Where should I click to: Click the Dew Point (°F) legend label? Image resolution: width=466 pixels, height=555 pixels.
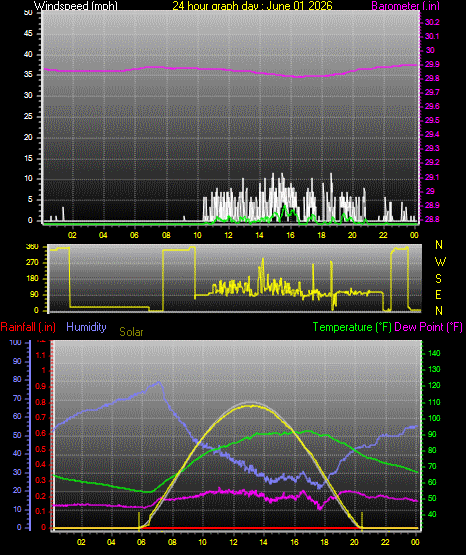[x=428, y=327]
